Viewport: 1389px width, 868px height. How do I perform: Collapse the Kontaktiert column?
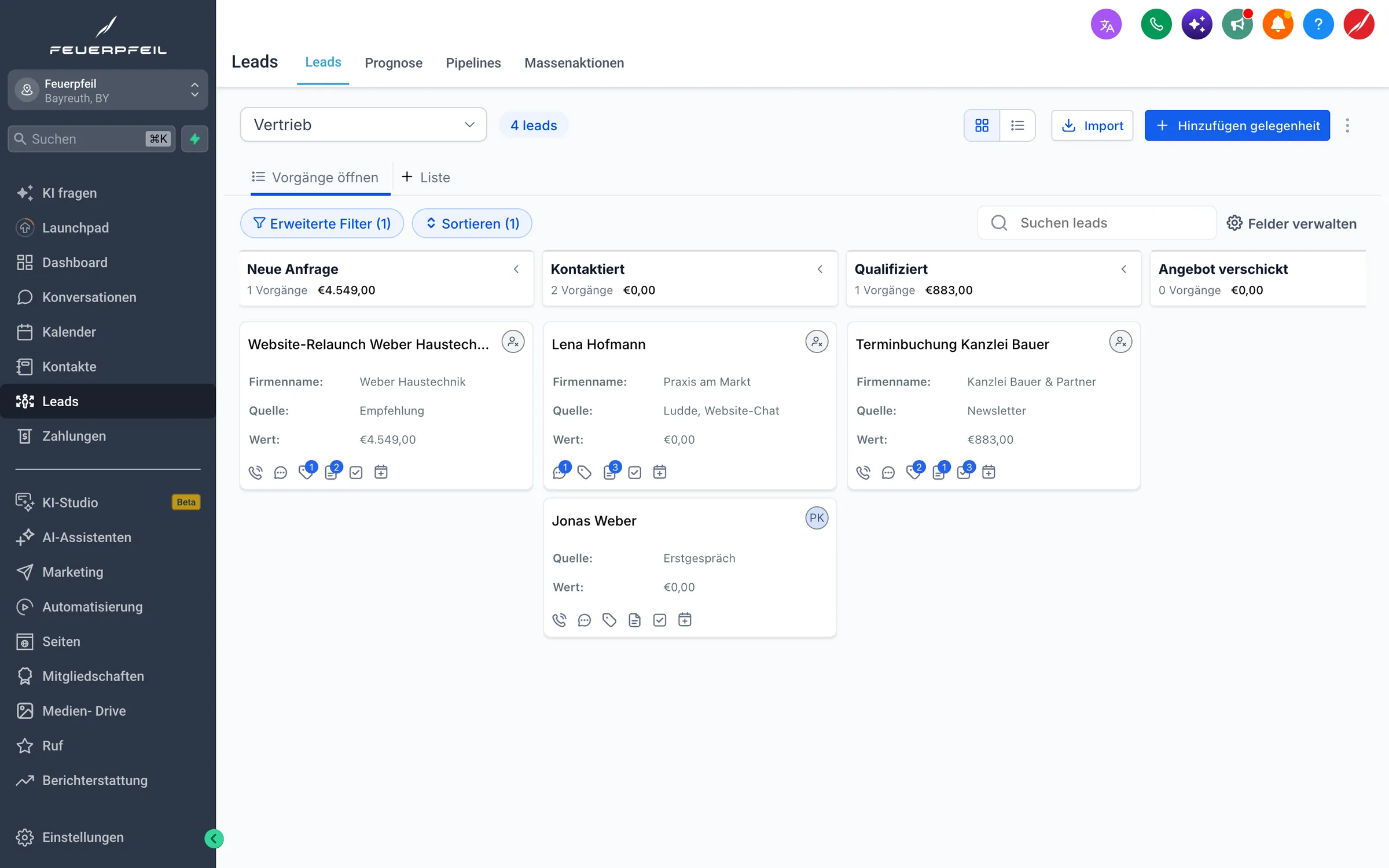pyautogui.click(x=820, y=269)
